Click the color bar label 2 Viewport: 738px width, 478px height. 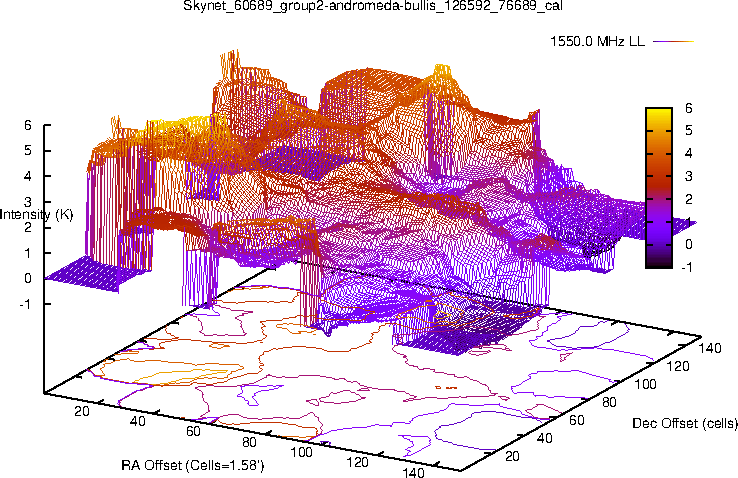coord(689,199)
